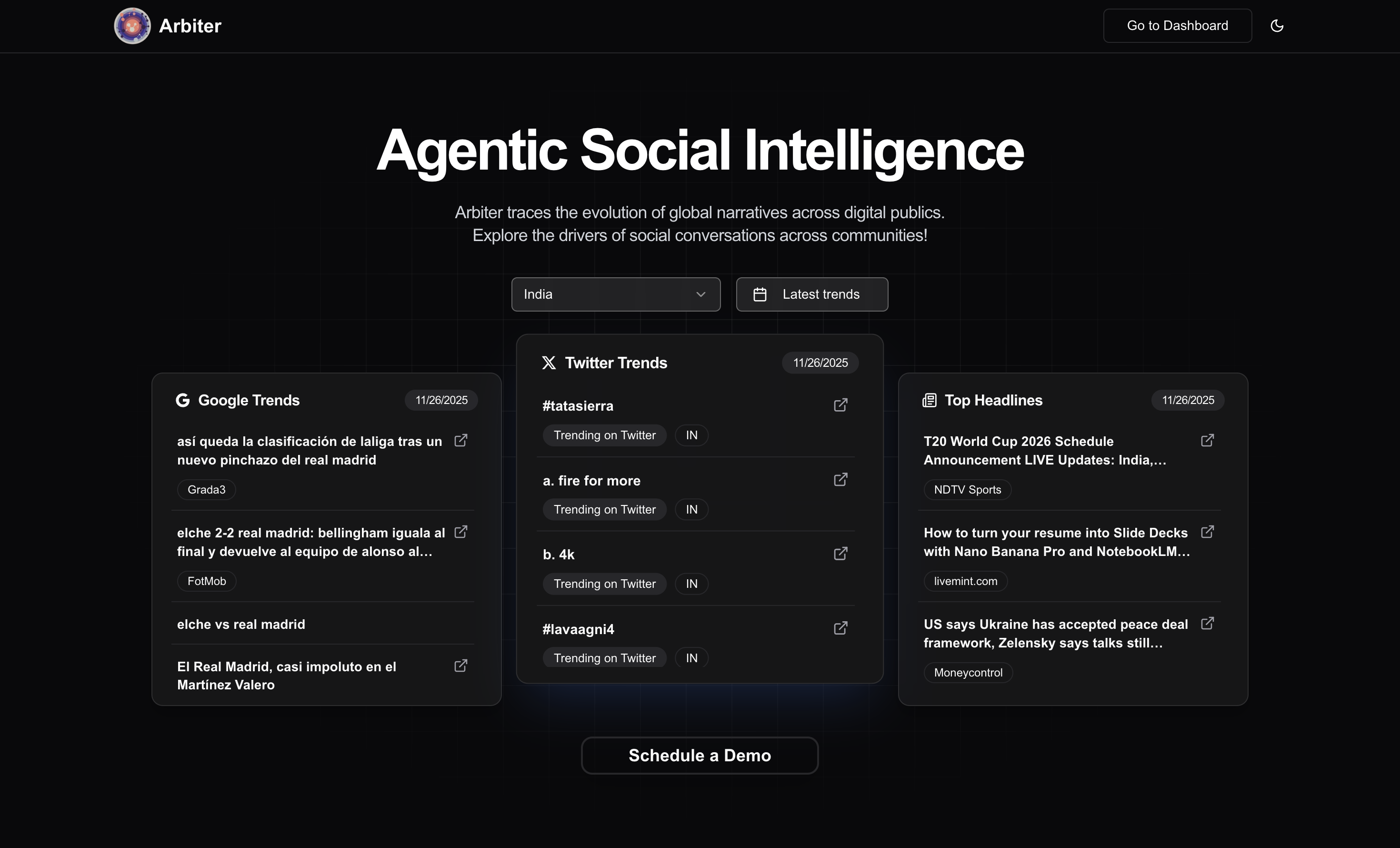Open external link for 'b. 4k' trend
This screenshot has height=848, width=1400.
coord(840,554)
